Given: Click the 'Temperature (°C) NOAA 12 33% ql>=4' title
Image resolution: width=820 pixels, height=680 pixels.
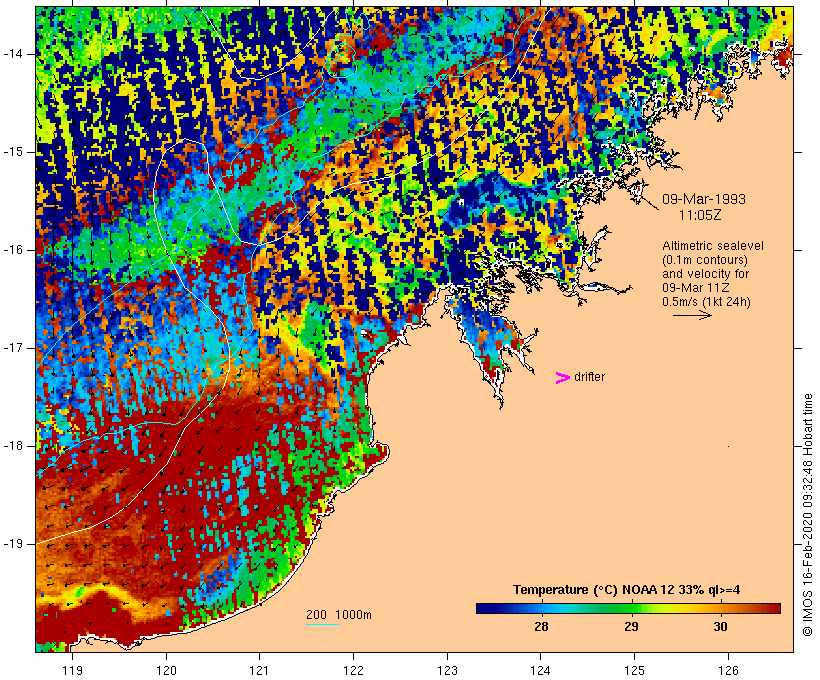Looking at the screenshot, I should point(627,590).
